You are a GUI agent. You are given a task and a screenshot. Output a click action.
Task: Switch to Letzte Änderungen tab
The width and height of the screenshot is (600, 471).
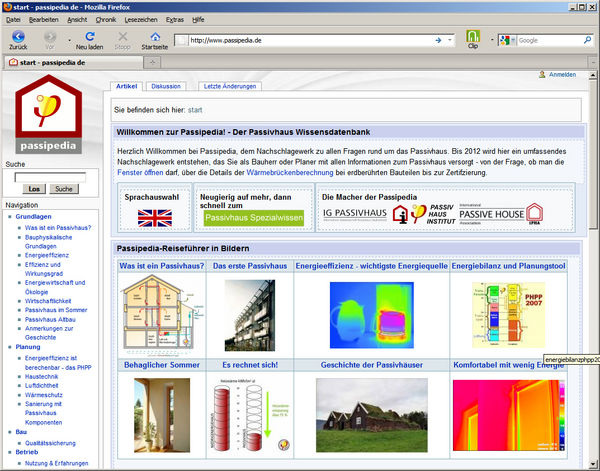228,87
